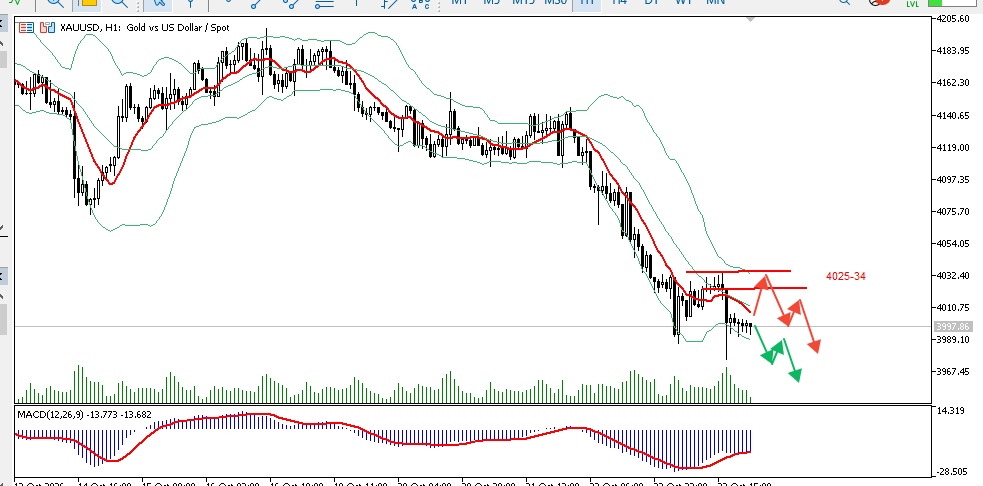The height and width of the screenshot is (486, 983).
Task: Open the Depth of Market icon beside XAUUSD title
Action: [26, 28]
